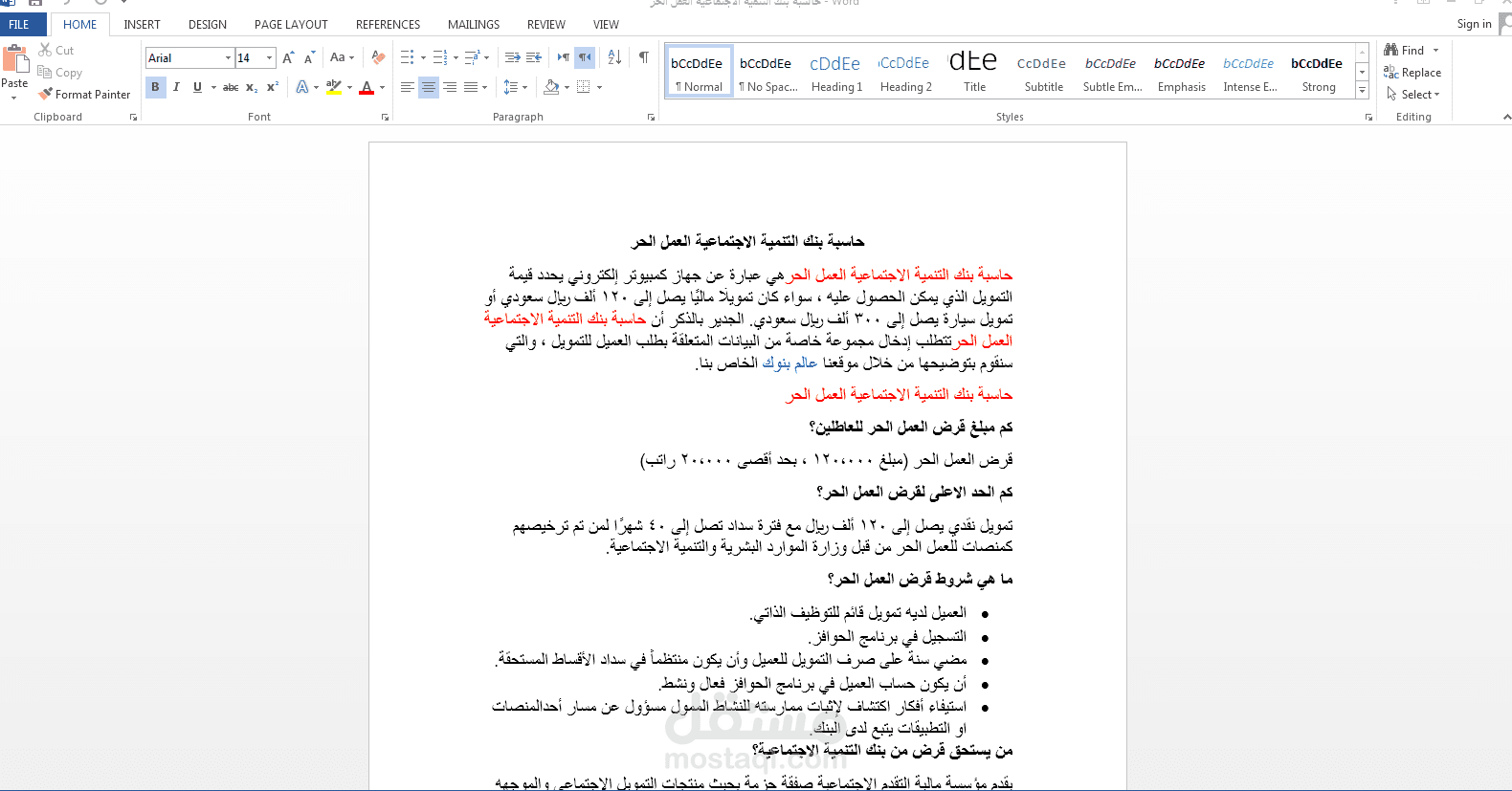Align text to the left

tap(408, 87)
